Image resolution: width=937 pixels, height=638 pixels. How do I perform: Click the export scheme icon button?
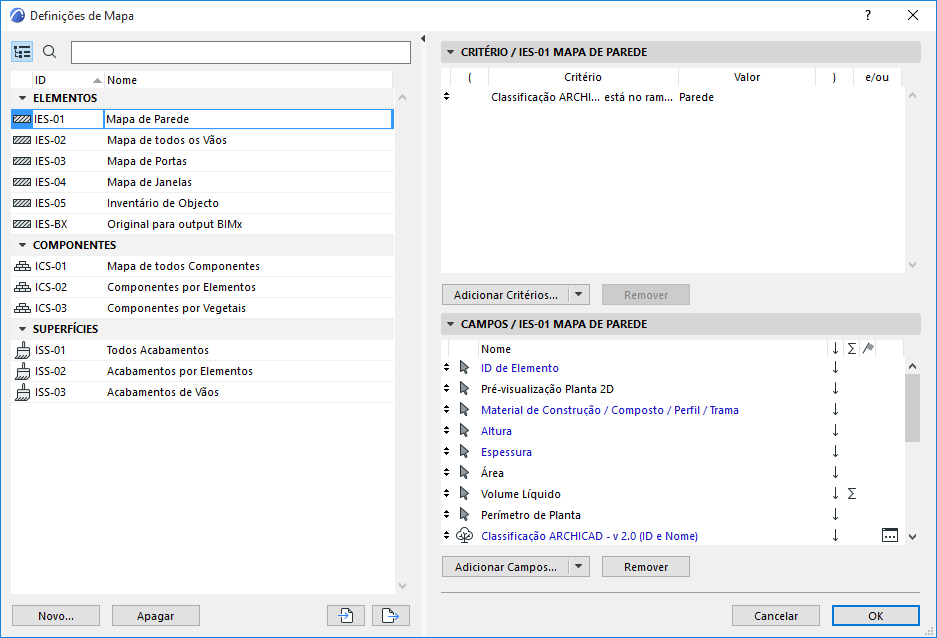(391, 615)
